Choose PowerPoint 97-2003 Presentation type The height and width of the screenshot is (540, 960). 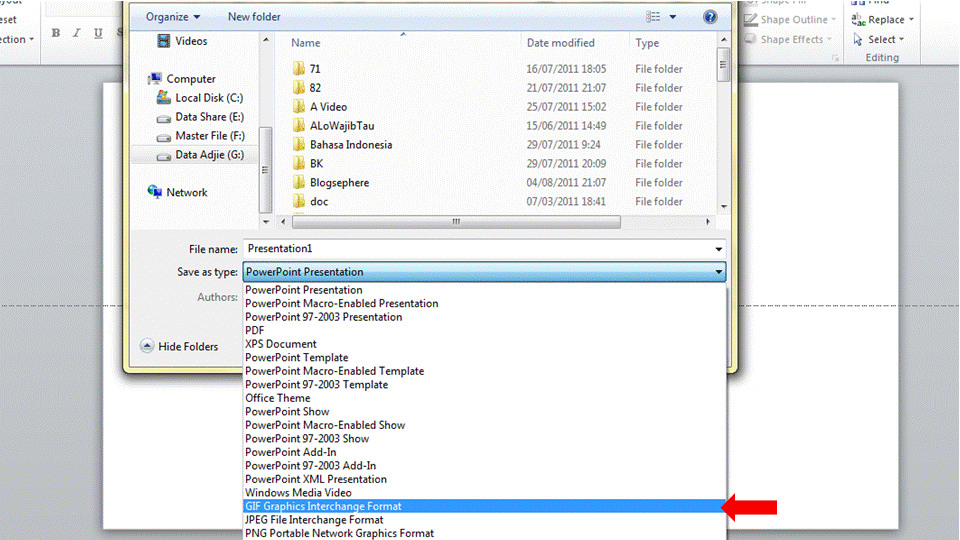pyautogui.click(x=484, y=317)
